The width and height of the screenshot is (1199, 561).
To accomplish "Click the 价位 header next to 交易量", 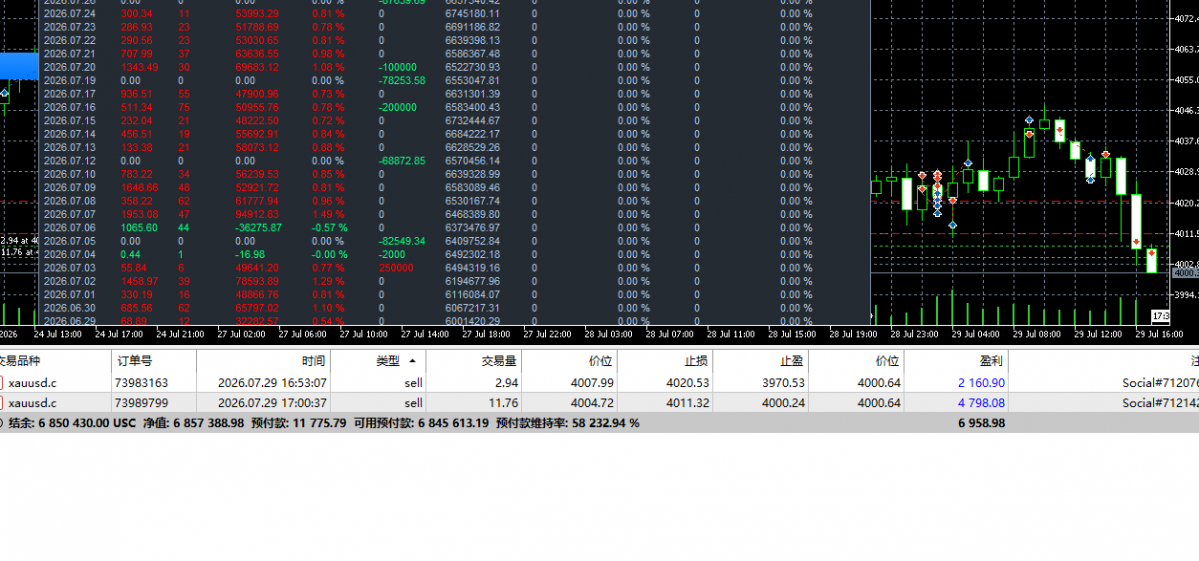I will (600, 362).
